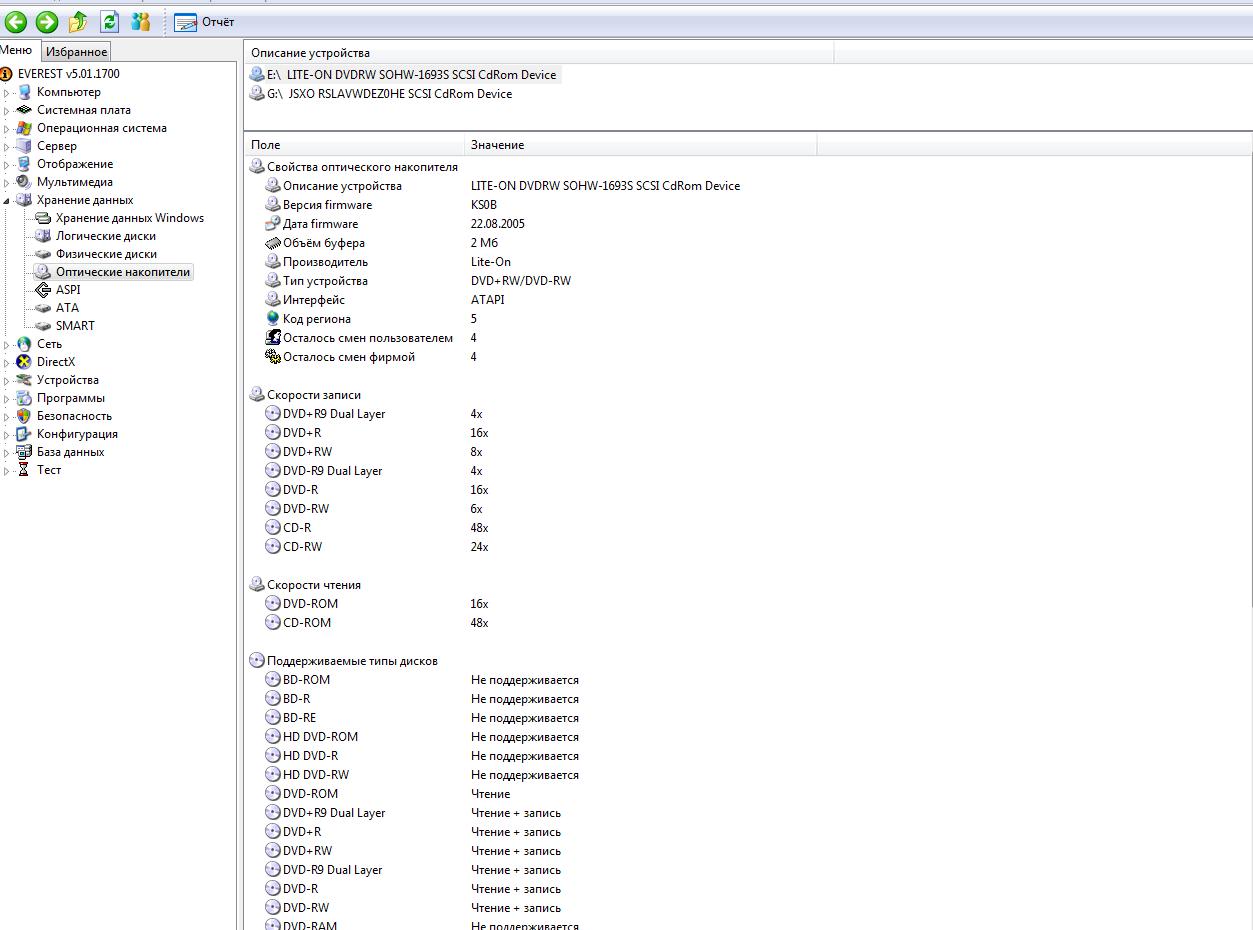Select the ASPI tree item
Screen dimensions: 1253x930
tap(68, 290)
